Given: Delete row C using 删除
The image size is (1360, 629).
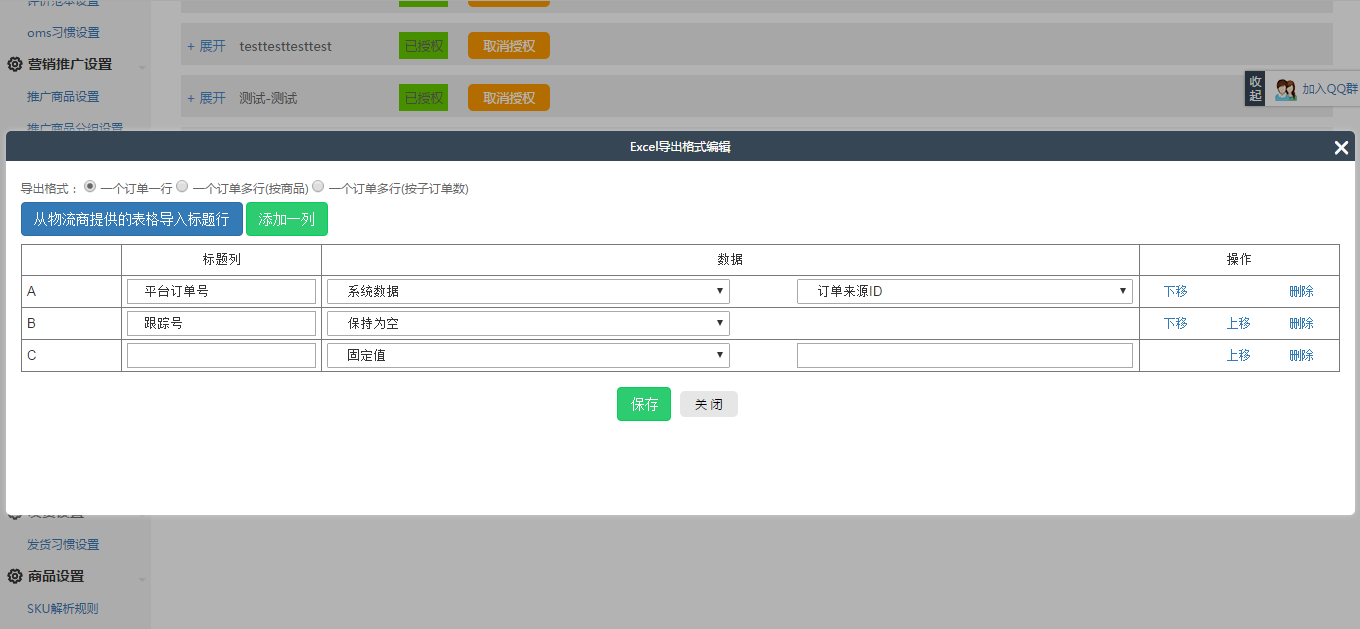Looking at the screenshot, I should click(x=1301, y=355).
